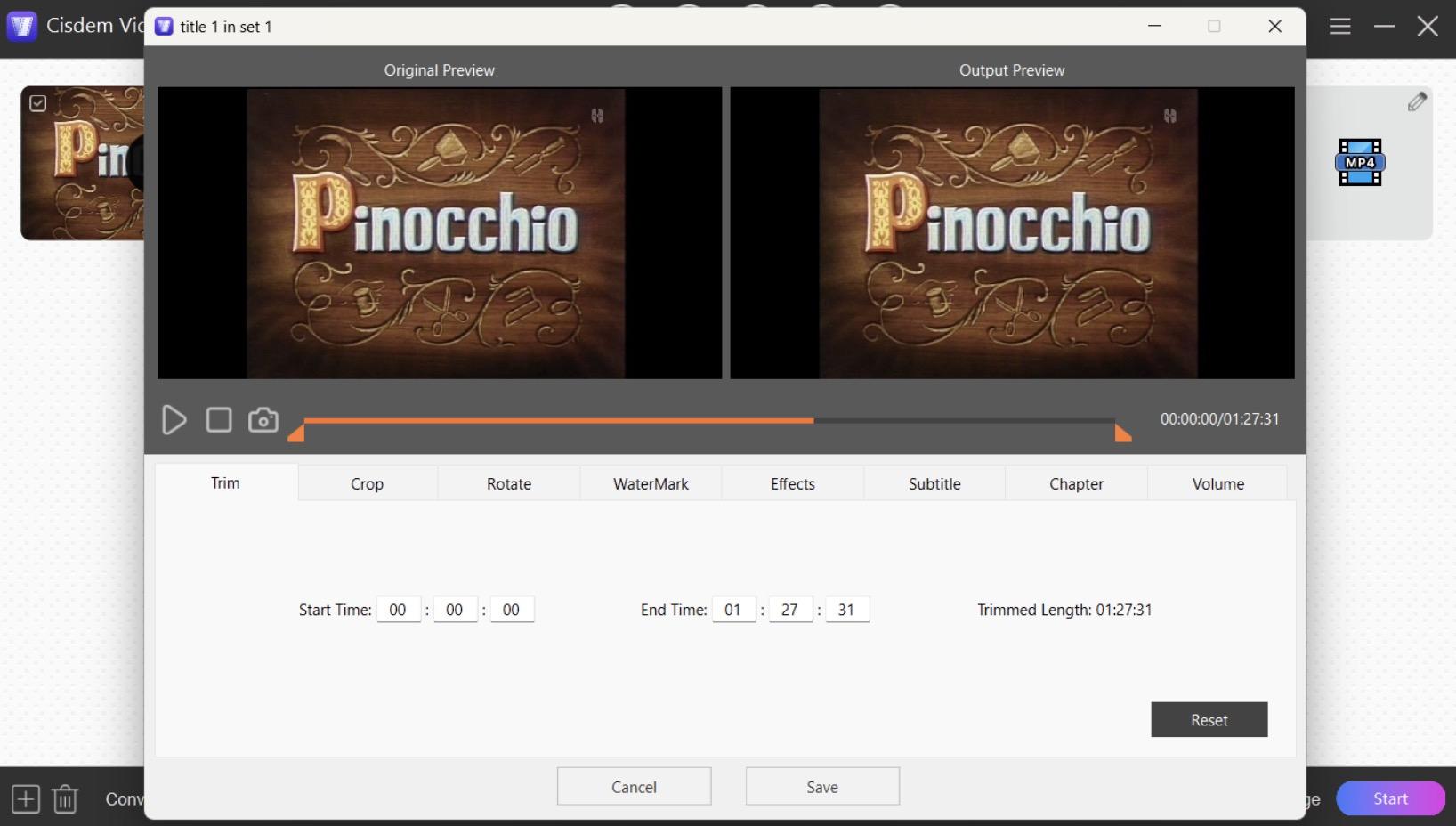Screen dimensions: 1456x826
Task: Open the MP4 output format icon
Action: pos(1360,162)
